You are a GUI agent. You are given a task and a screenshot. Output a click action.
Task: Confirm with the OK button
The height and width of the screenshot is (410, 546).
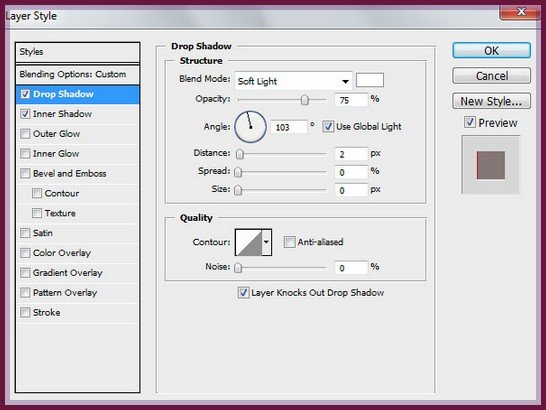[x=491, y=51]
